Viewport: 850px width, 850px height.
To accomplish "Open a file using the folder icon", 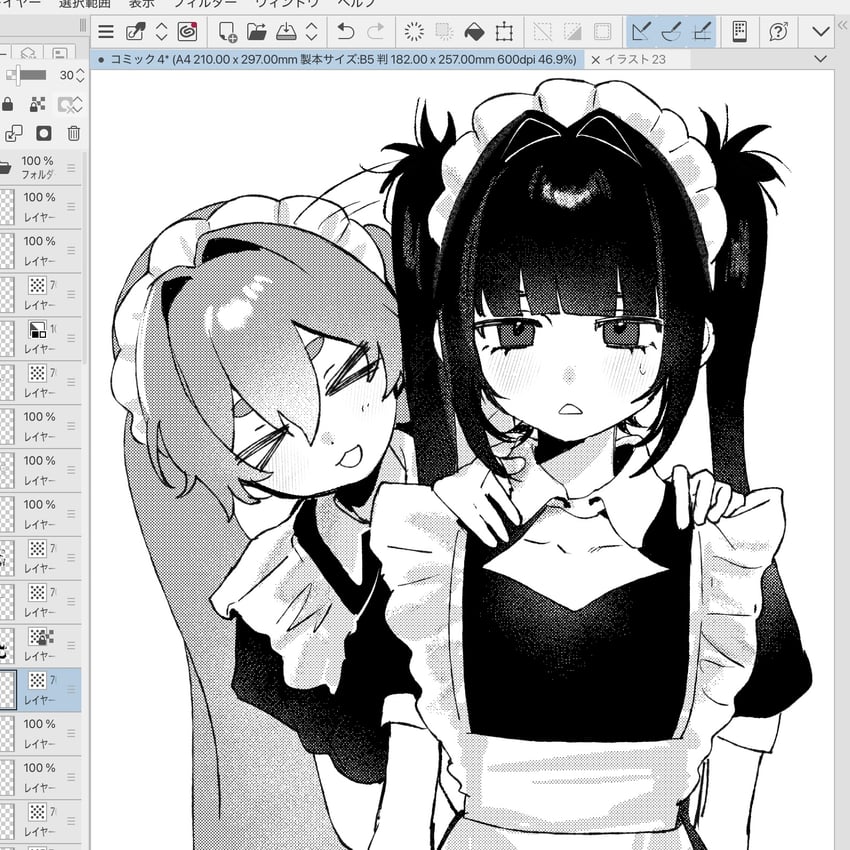I will click(x=256, y=31).
